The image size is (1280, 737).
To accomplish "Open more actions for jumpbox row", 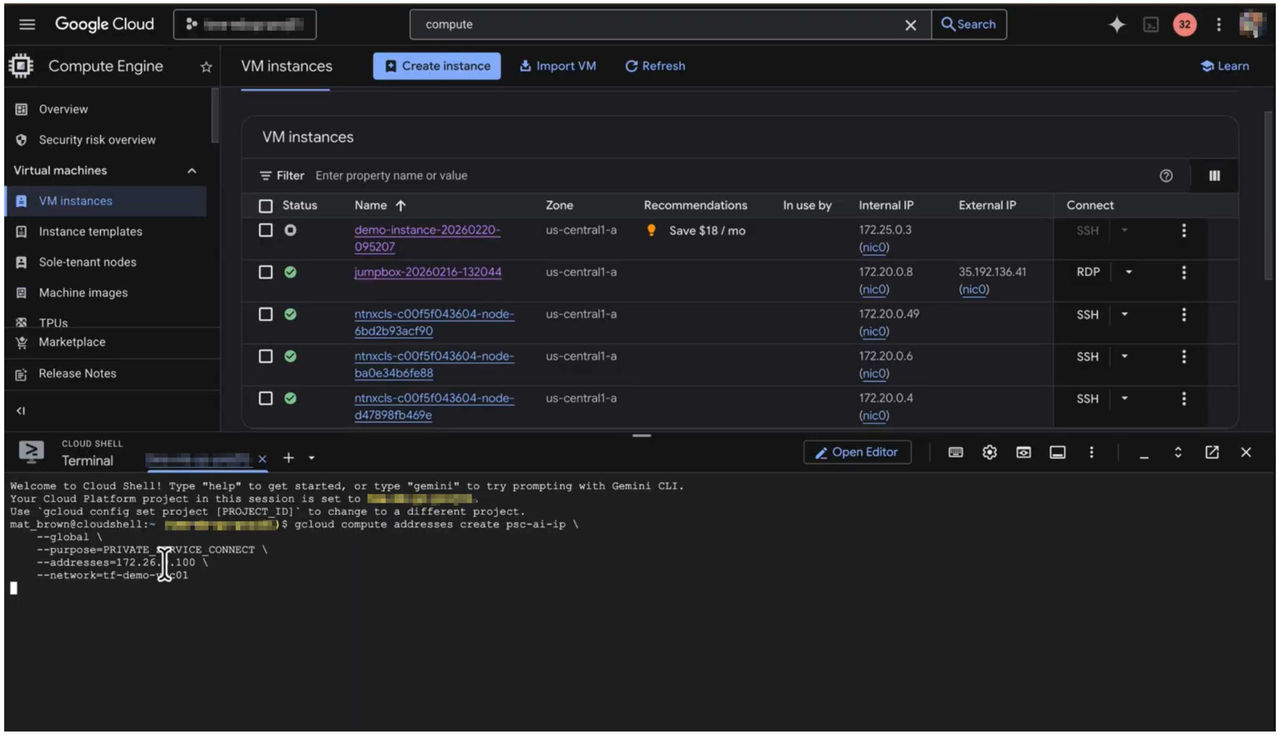I will point(1184,272).
